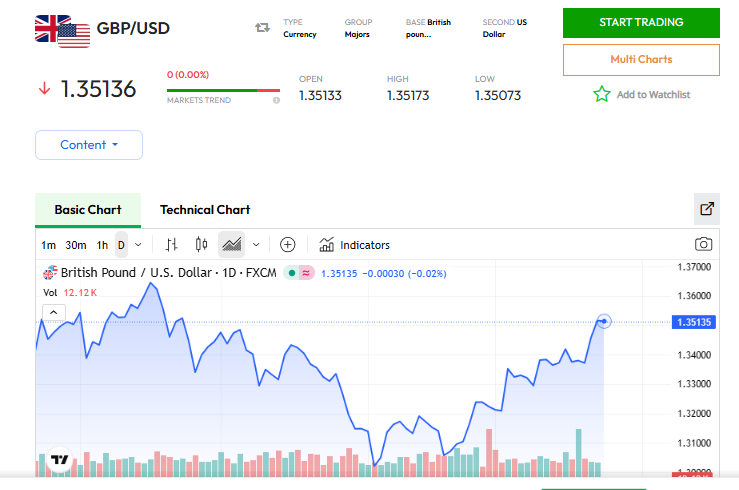739x490 pixels.
Task: Click the START TRADING button
Action: (641, 22)
